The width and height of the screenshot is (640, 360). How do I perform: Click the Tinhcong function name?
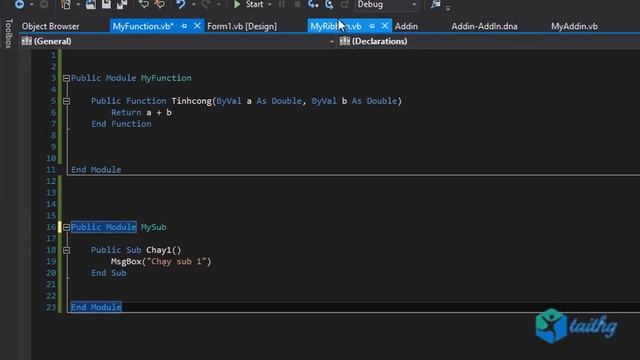tap(191, 101)
